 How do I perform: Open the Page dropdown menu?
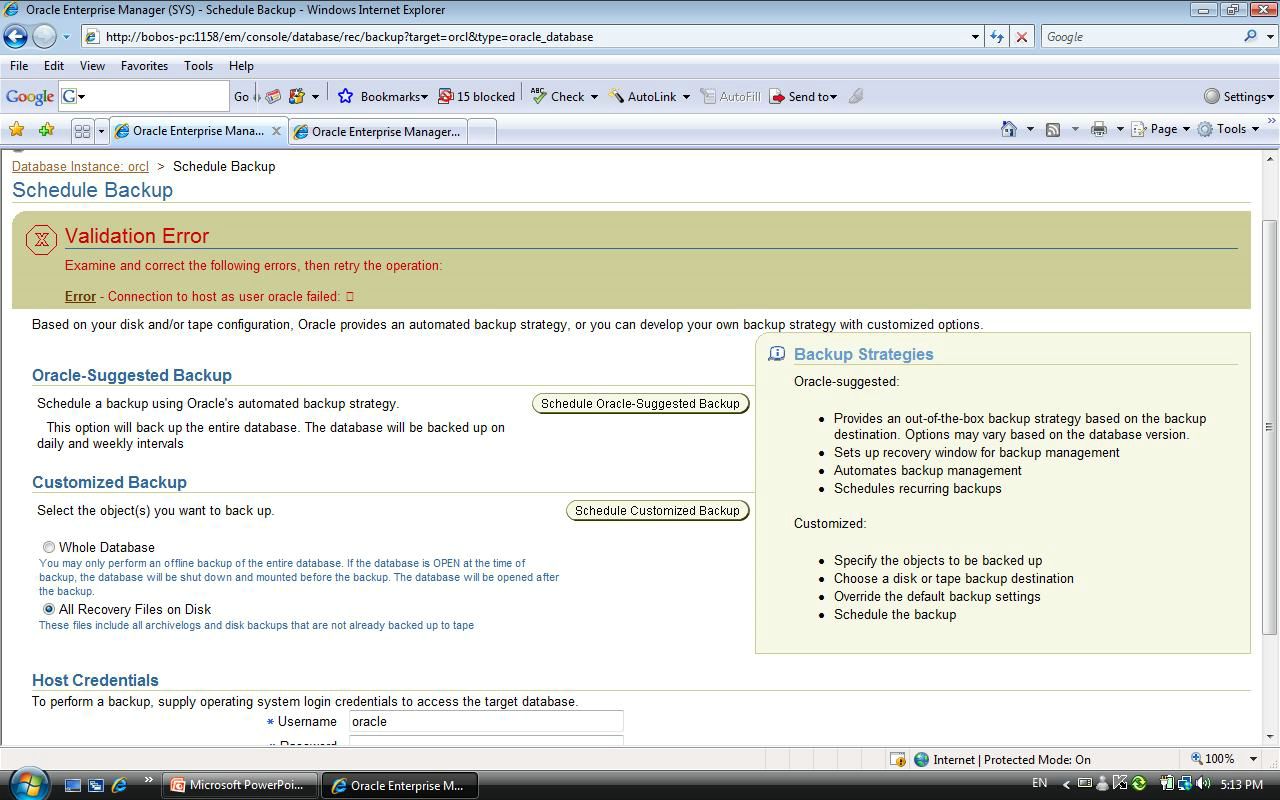pos(1163,129)
